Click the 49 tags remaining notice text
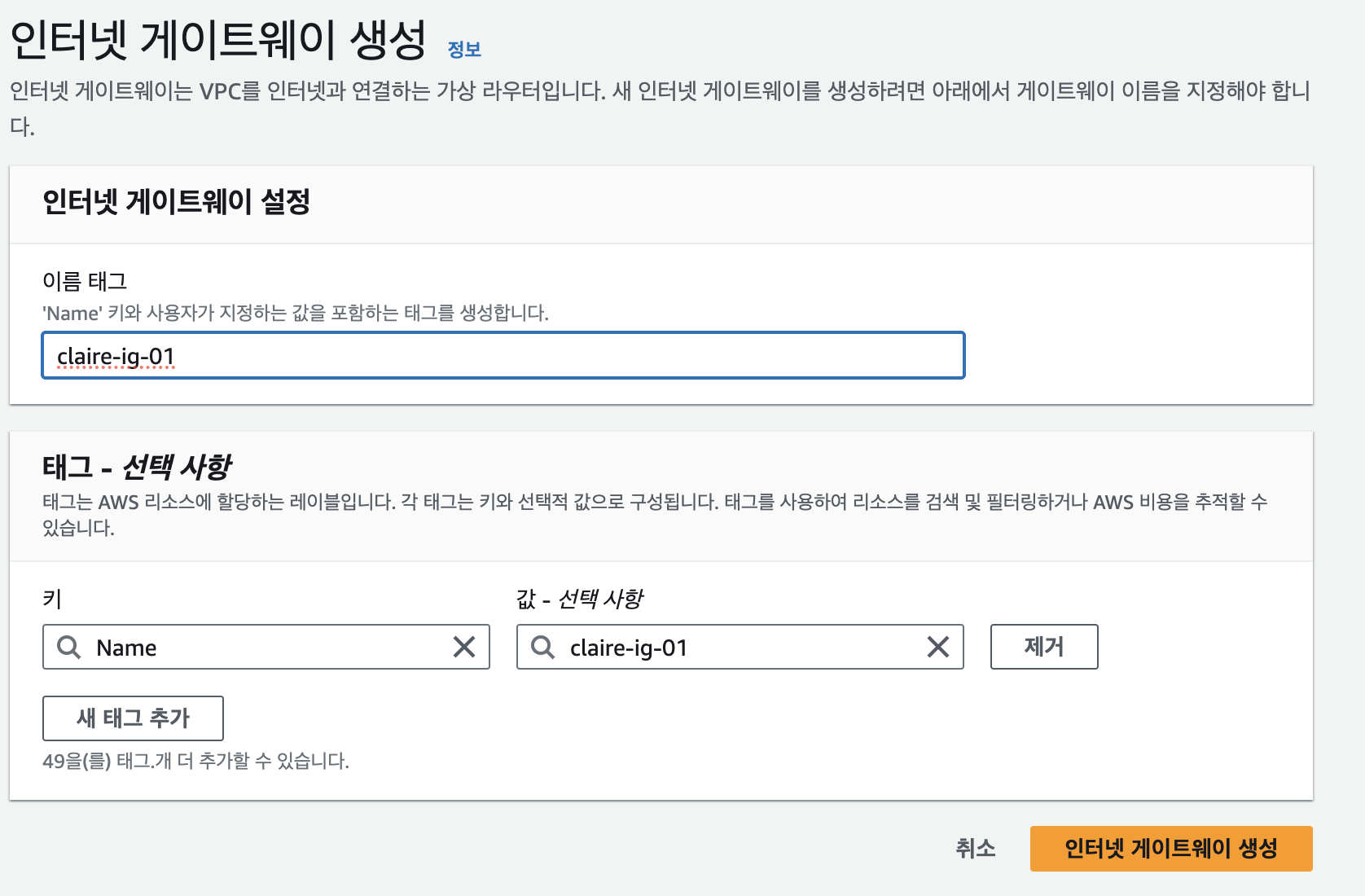Screen dimensions: 1365x896 click(x=195, y=761)
